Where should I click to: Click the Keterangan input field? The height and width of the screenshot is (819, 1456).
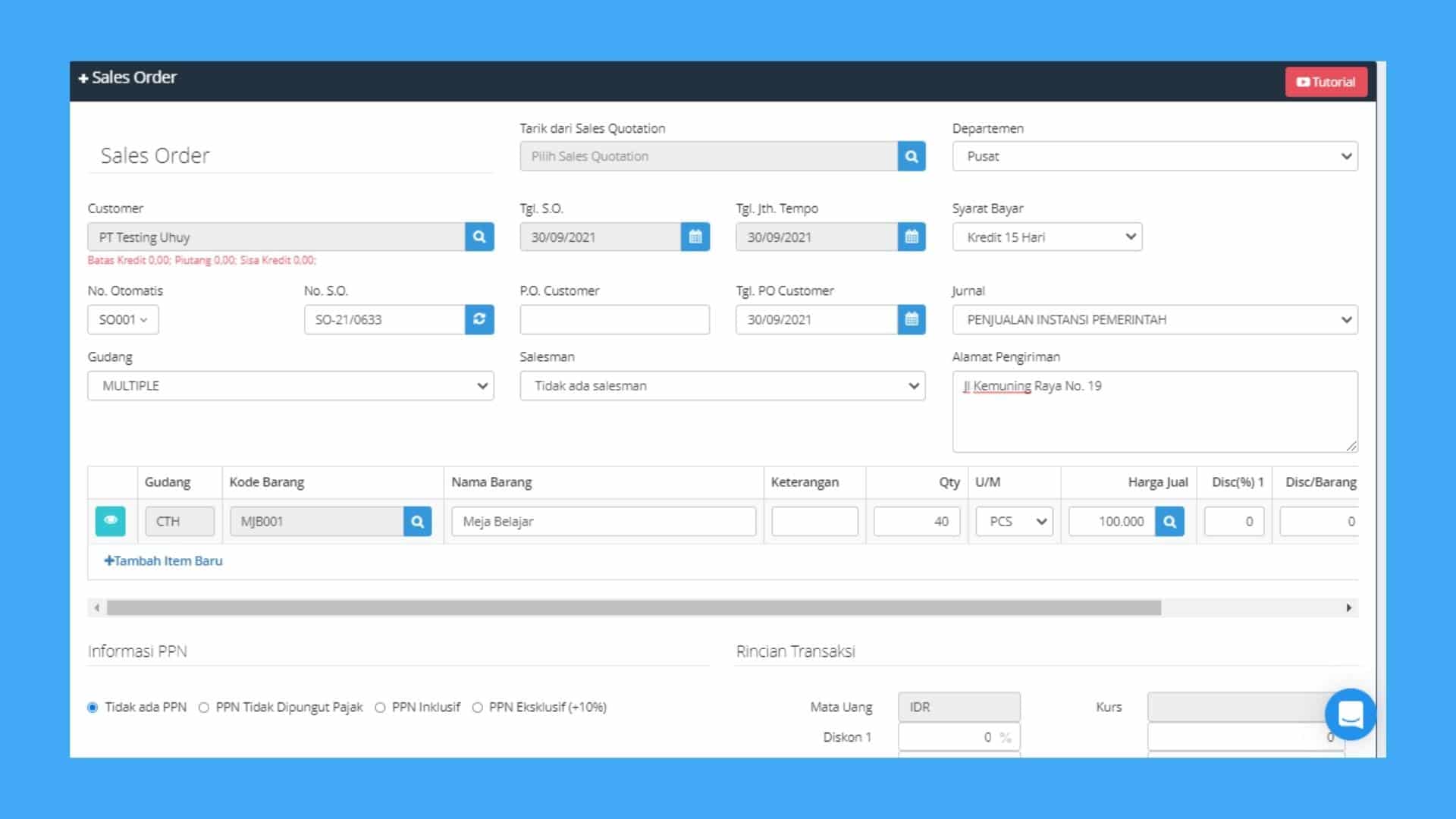814,521
